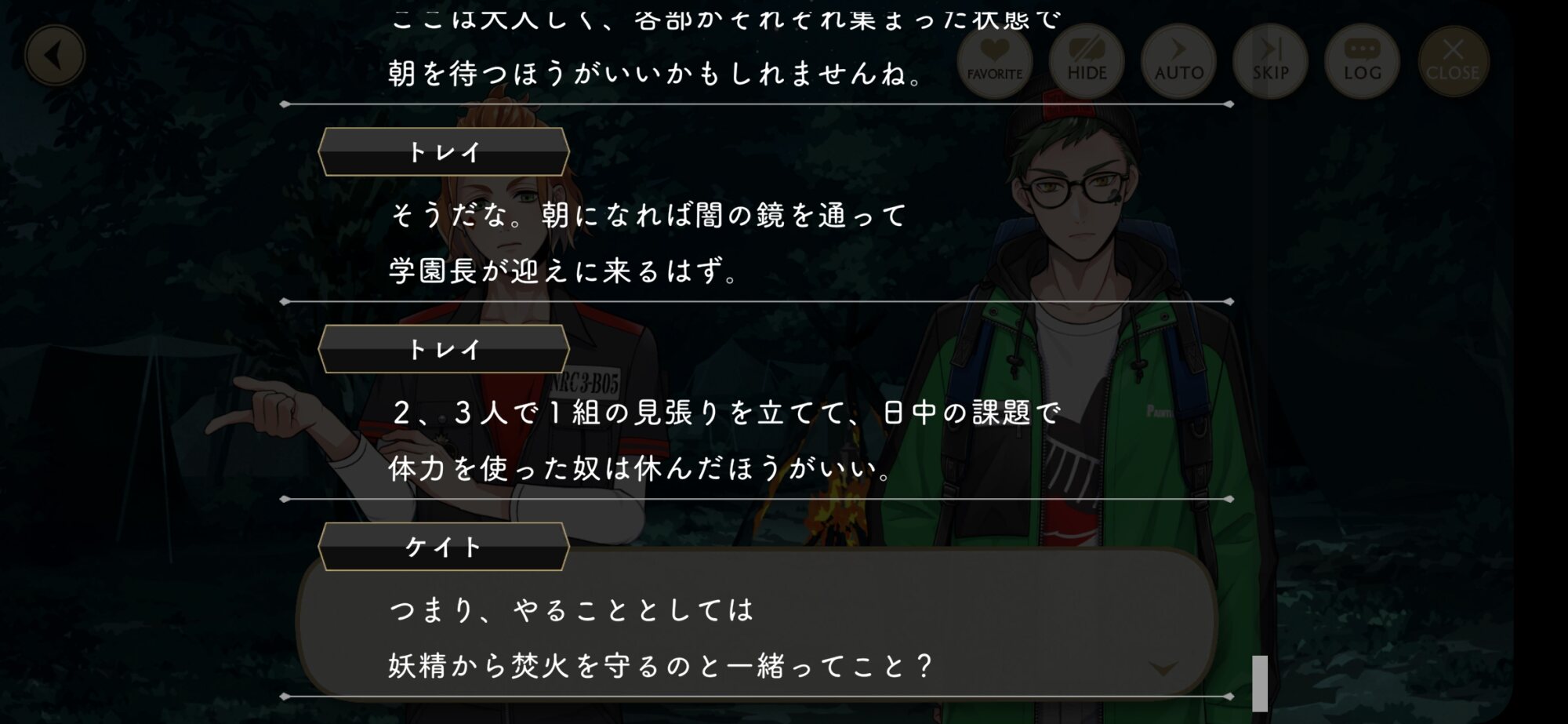1568x724 pixels.
Task: Click the line 2、3人で1組の見張りを立てて
Action: click(724, 413)
